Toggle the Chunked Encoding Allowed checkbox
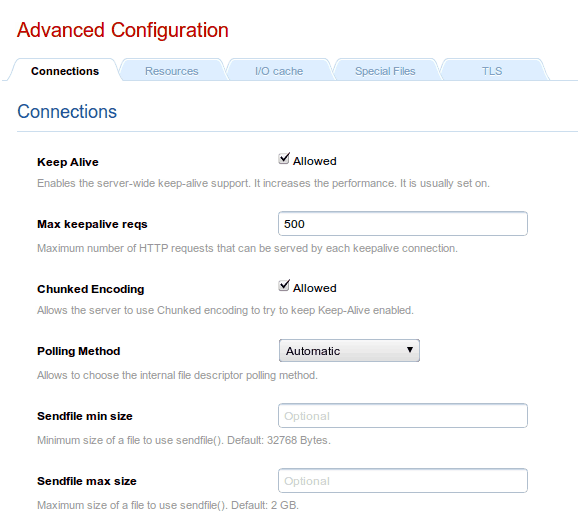 284,286
